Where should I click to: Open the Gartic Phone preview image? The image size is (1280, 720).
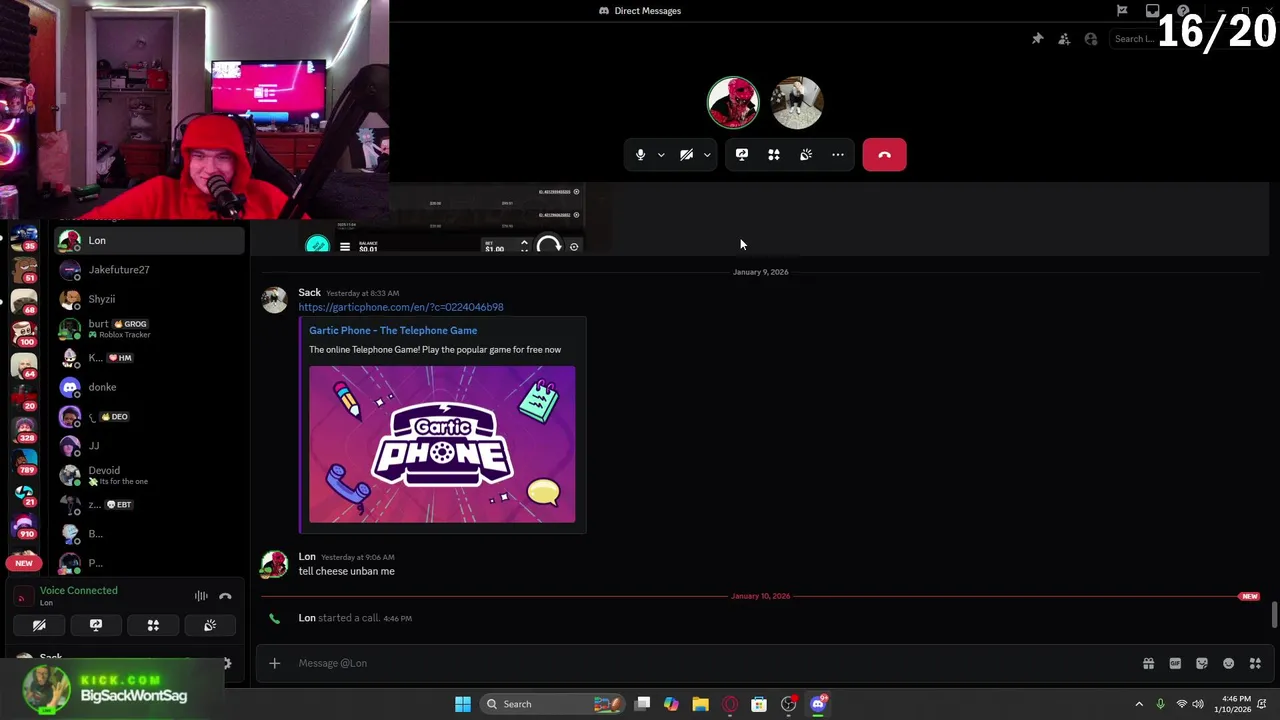point(442,444)
